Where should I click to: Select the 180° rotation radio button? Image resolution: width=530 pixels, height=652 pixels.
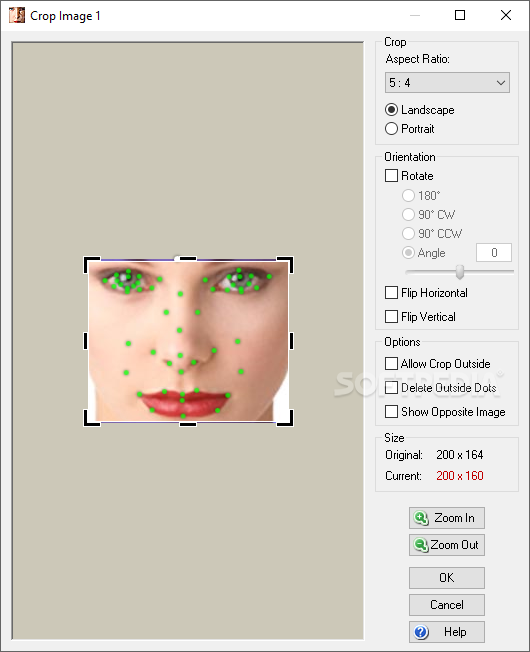point(408,195)
